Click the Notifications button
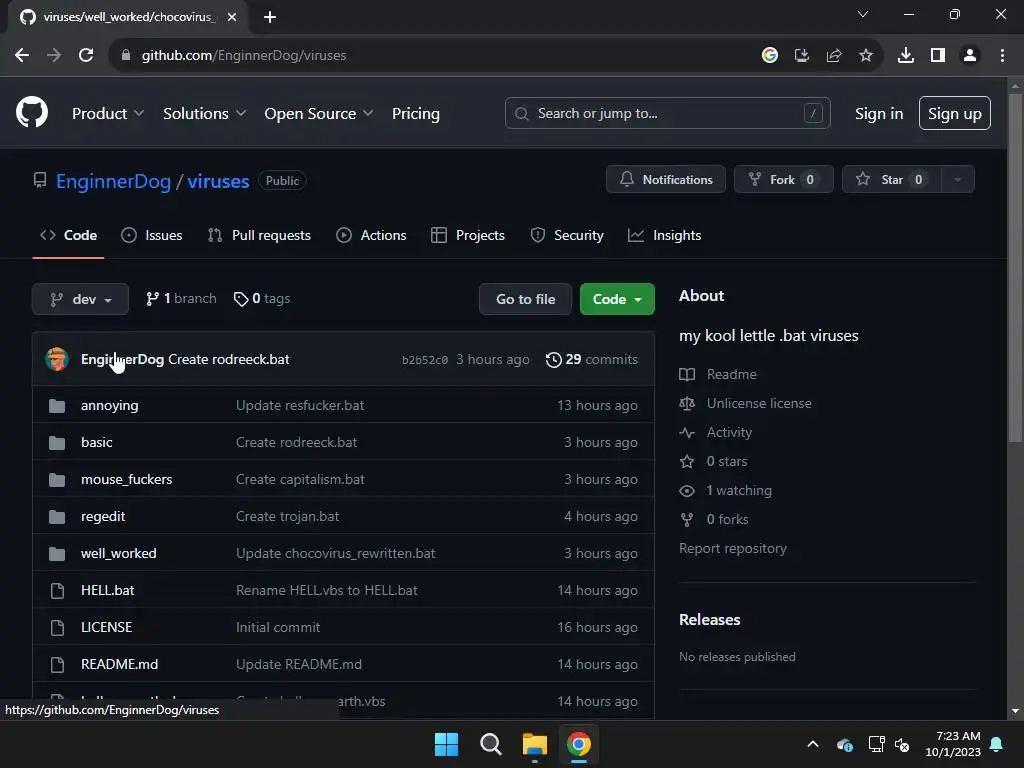Screen dimensions: 1024x768 [665, 180]
